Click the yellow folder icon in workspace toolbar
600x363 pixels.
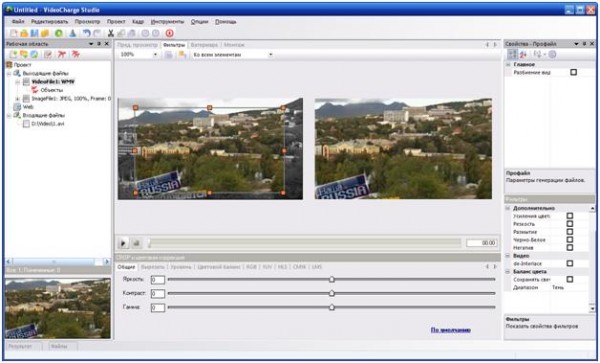(24, 54)
